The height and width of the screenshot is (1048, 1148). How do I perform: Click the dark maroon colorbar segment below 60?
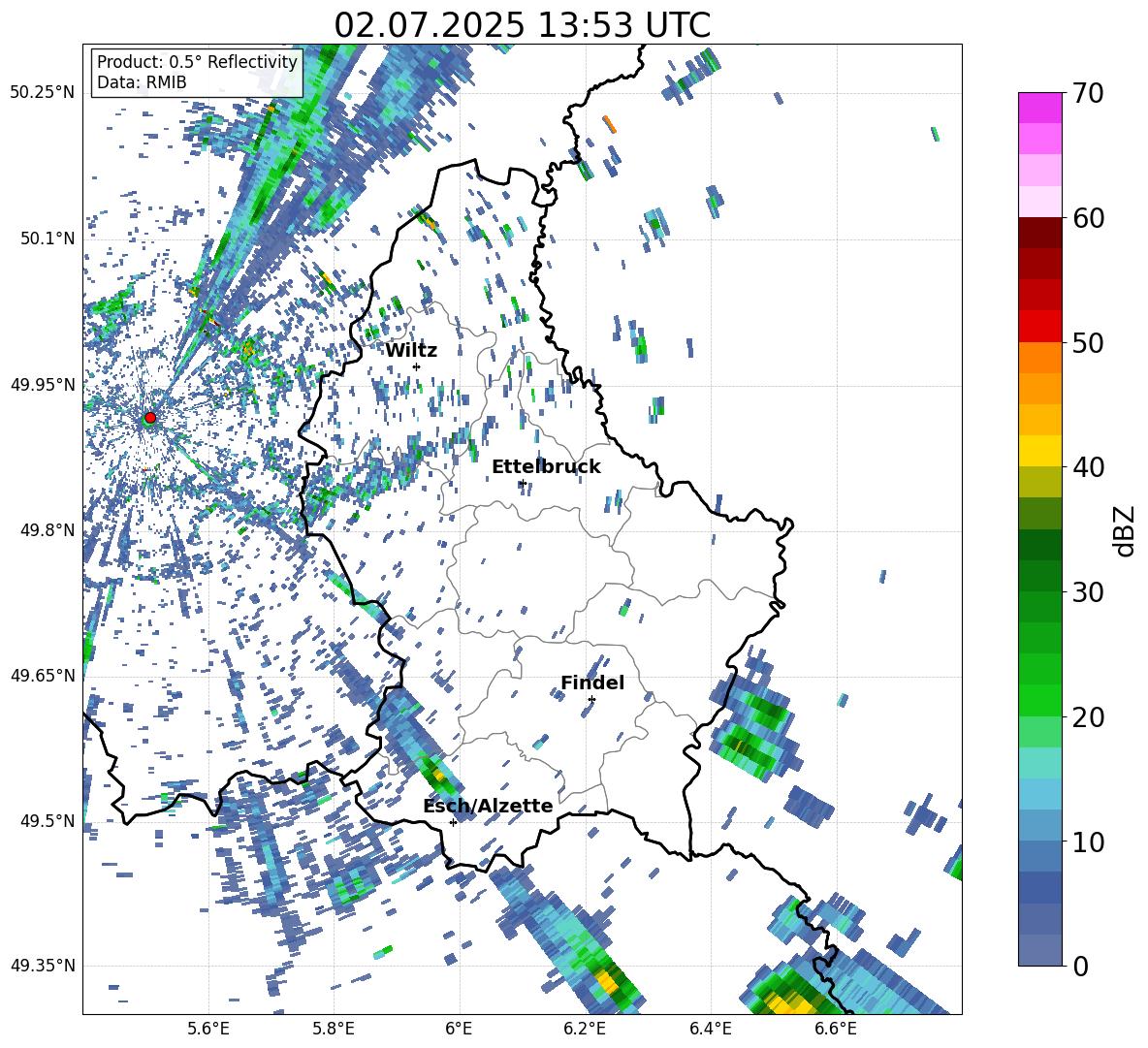point(1039,233)
